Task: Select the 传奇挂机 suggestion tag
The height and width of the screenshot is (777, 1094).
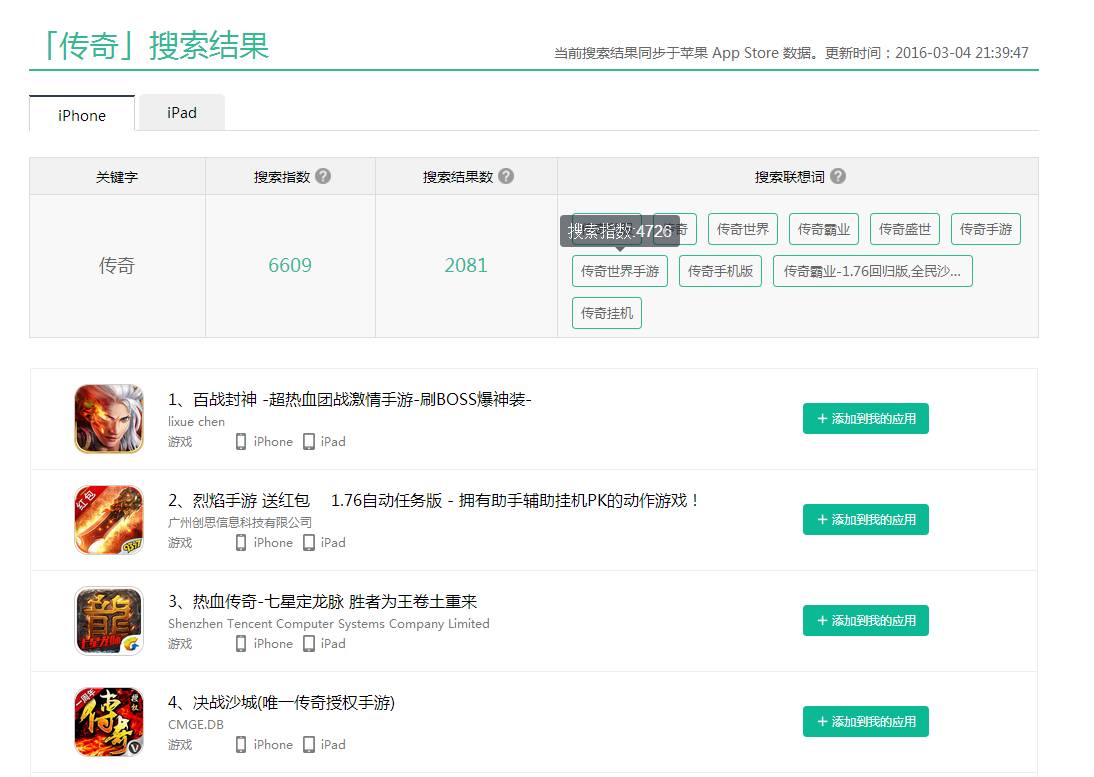Action: 606,312
